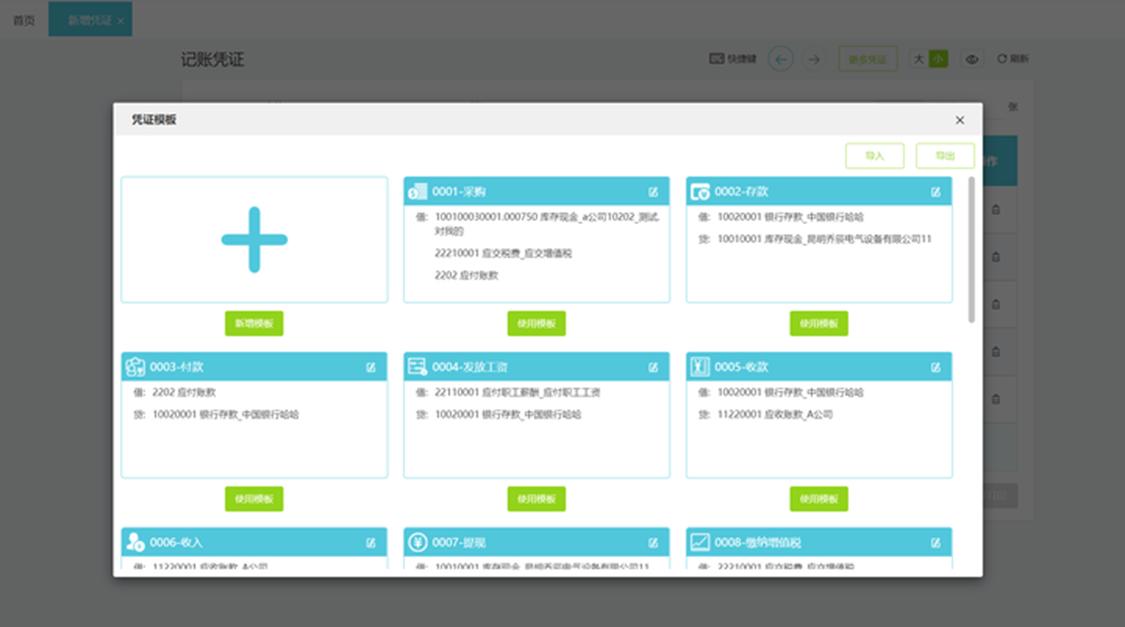1125x627 pixels.
Task: Toggle voucher preview with the eye icon
Action: click(x=971, y=60)
